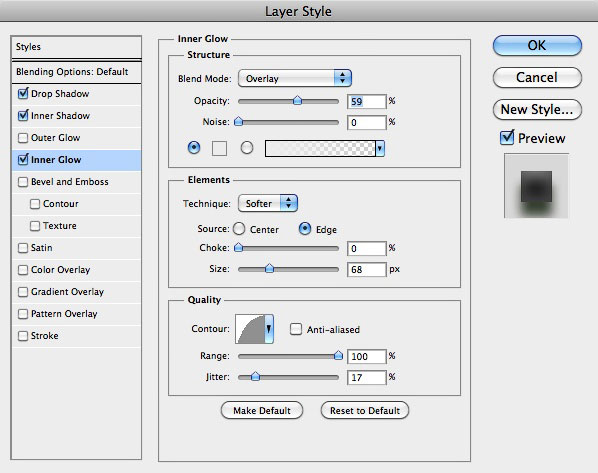The image size is (598, 473).
Task: Focus the Jitter value field
Action: tap(367, 378)
